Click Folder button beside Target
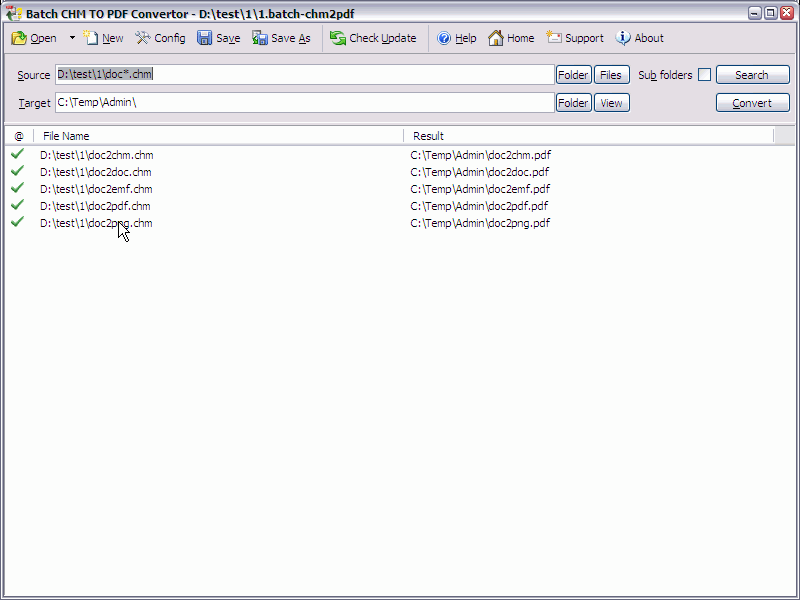This screenshot has height=600, width=800. pyautogui.click(x=573, y=103)
